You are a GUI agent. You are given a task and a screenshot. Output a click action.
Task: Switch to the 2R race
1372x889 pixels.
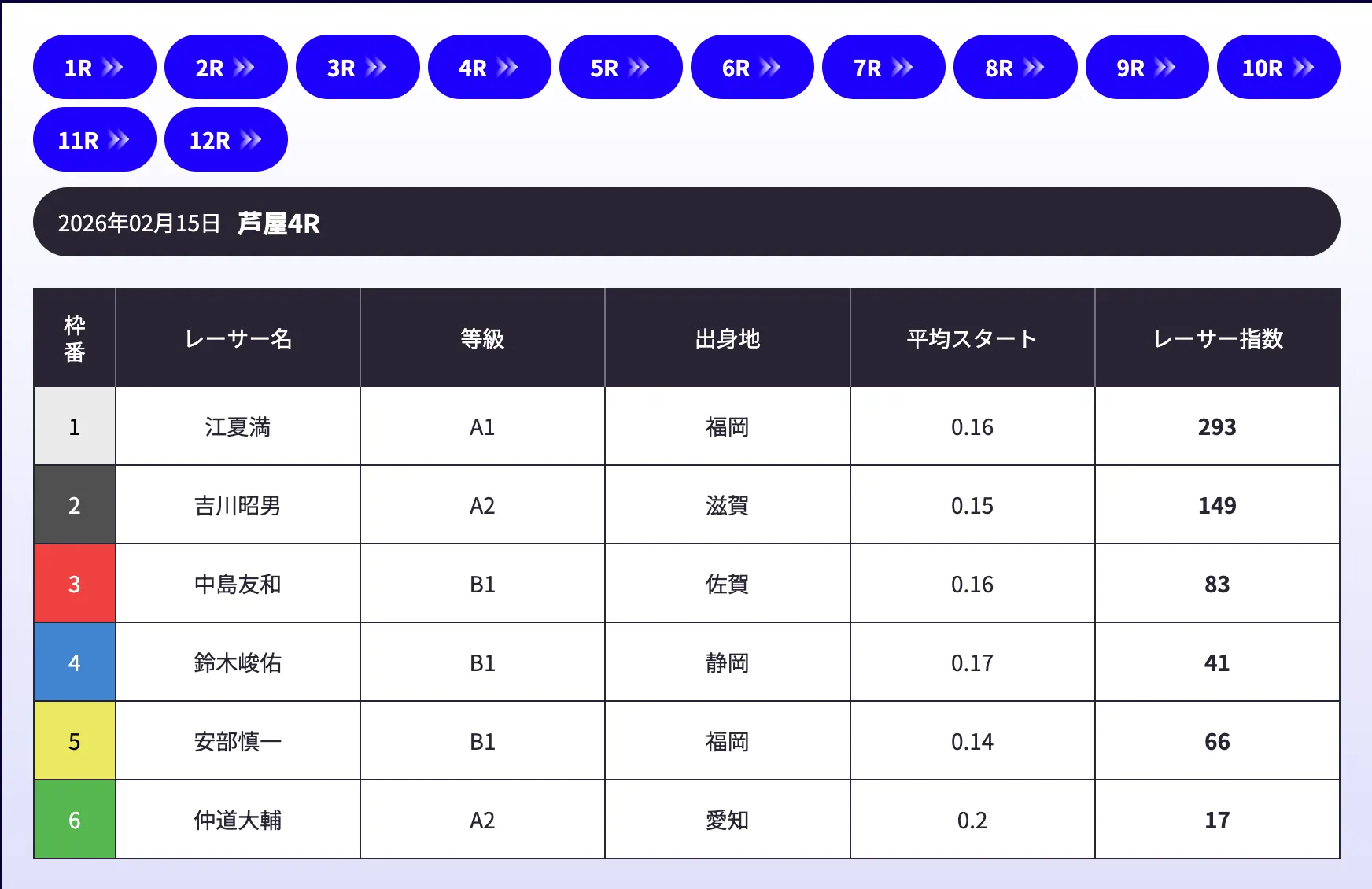click(225, 68)
